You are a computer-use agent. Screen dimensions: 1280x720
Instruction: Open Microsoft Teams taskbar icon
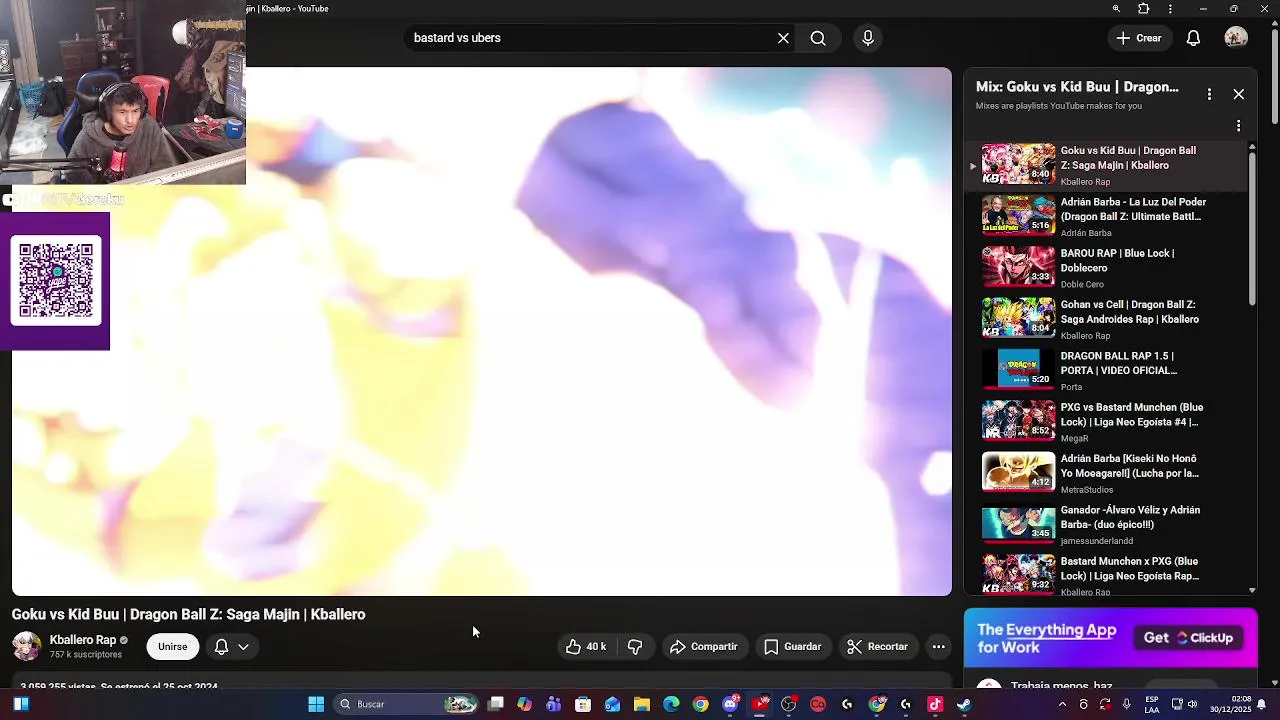click(x=554, y=704)
